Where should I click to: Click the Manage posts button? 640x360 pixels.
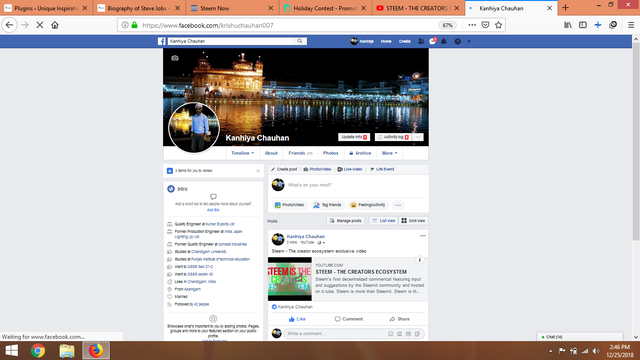tap(345, 221)
